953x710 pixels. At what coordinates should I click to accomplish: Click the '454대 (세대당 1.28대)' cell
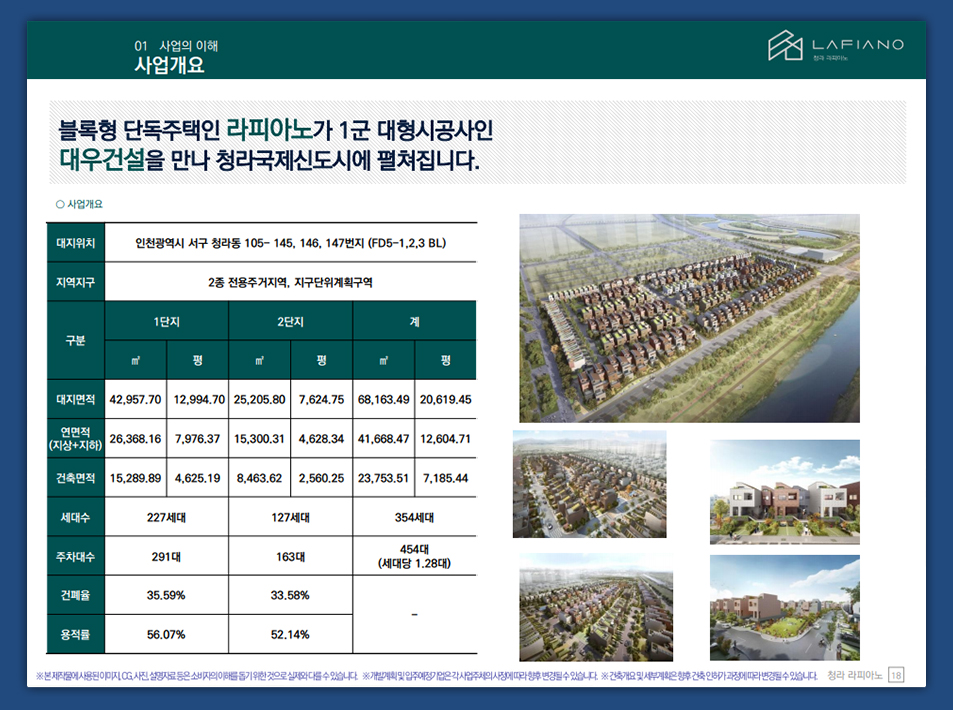tap(415, 556)
